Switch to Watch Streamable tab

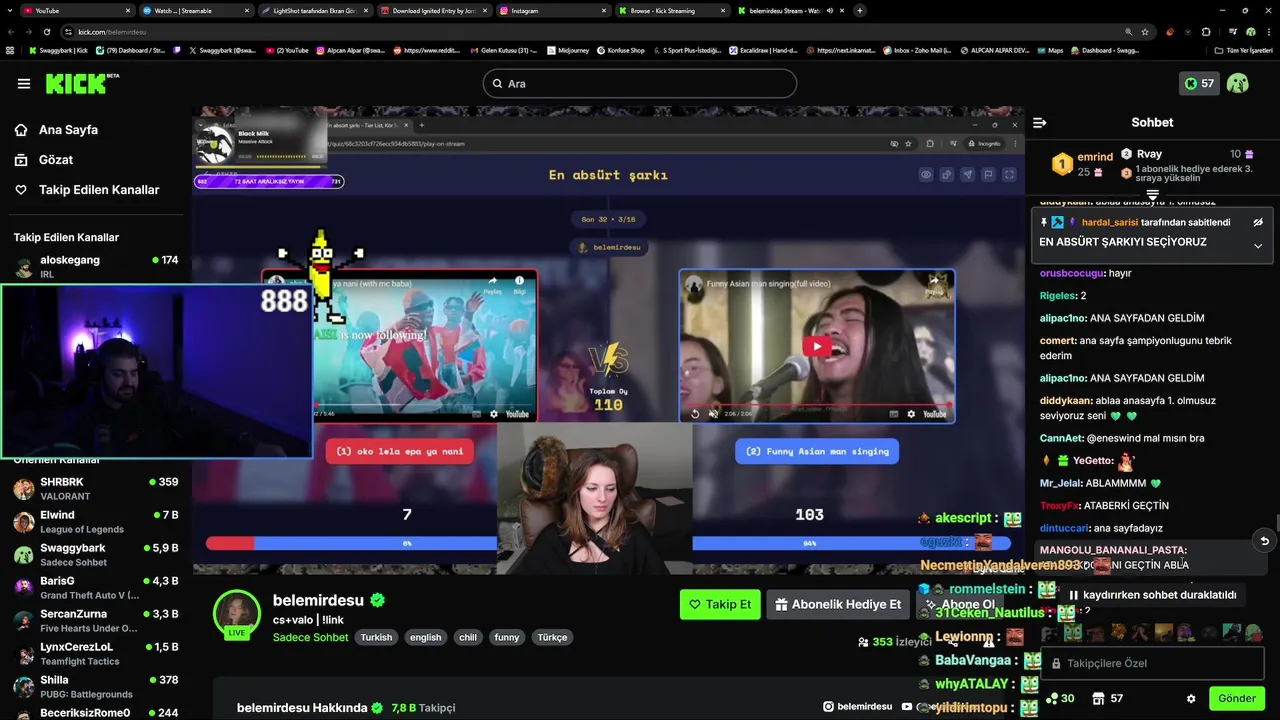tap(195, 10)
